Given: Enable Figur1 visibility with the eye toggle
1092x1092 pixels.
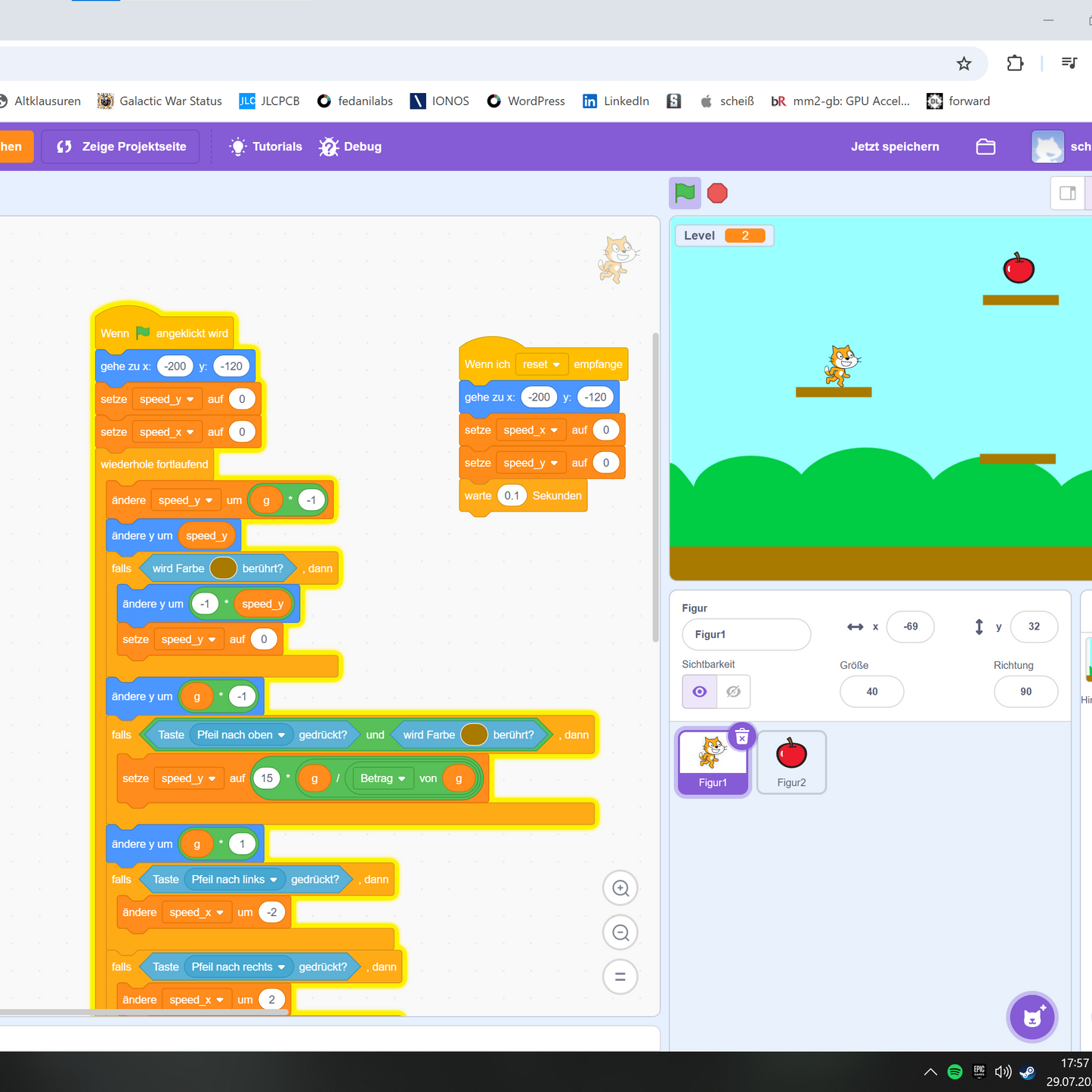Looking at the screenshot, I should [x=699, y=691].
